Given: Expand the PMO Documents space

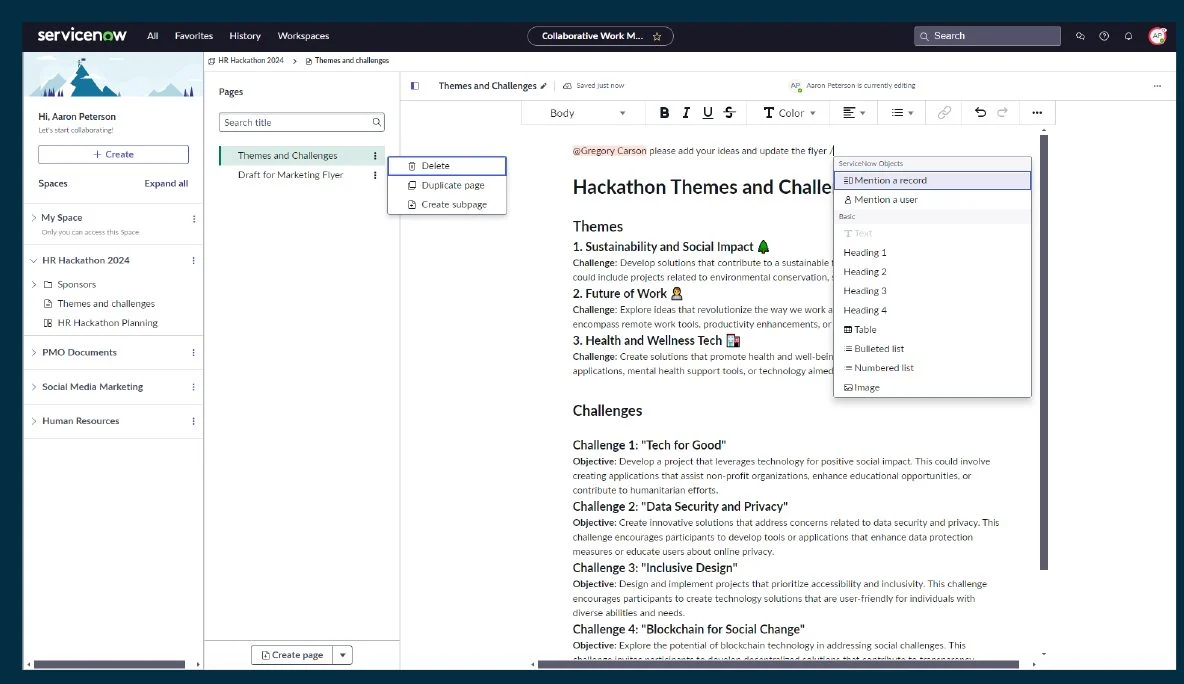Looking at the screenshot, I should (x=34, y=353).
